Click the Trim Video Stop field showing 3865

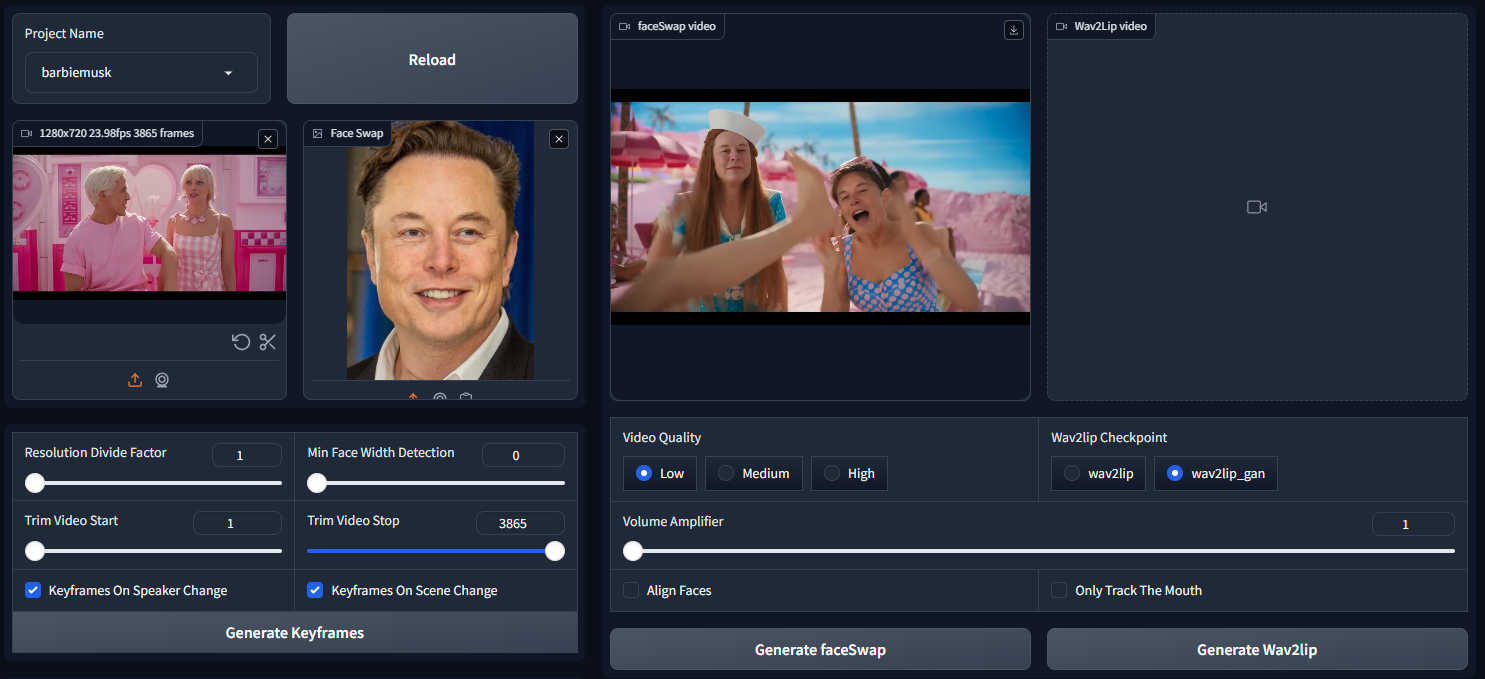pos(520,524)
